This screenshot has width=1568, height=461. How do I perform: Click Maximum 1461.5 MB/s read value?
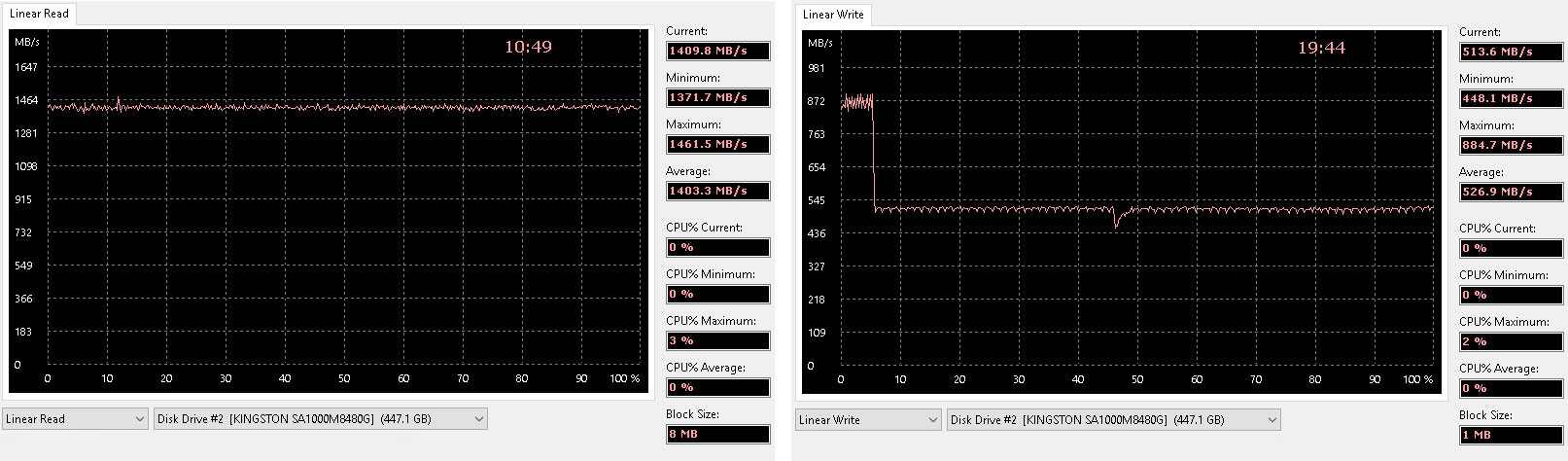click(x=717, y=144)
